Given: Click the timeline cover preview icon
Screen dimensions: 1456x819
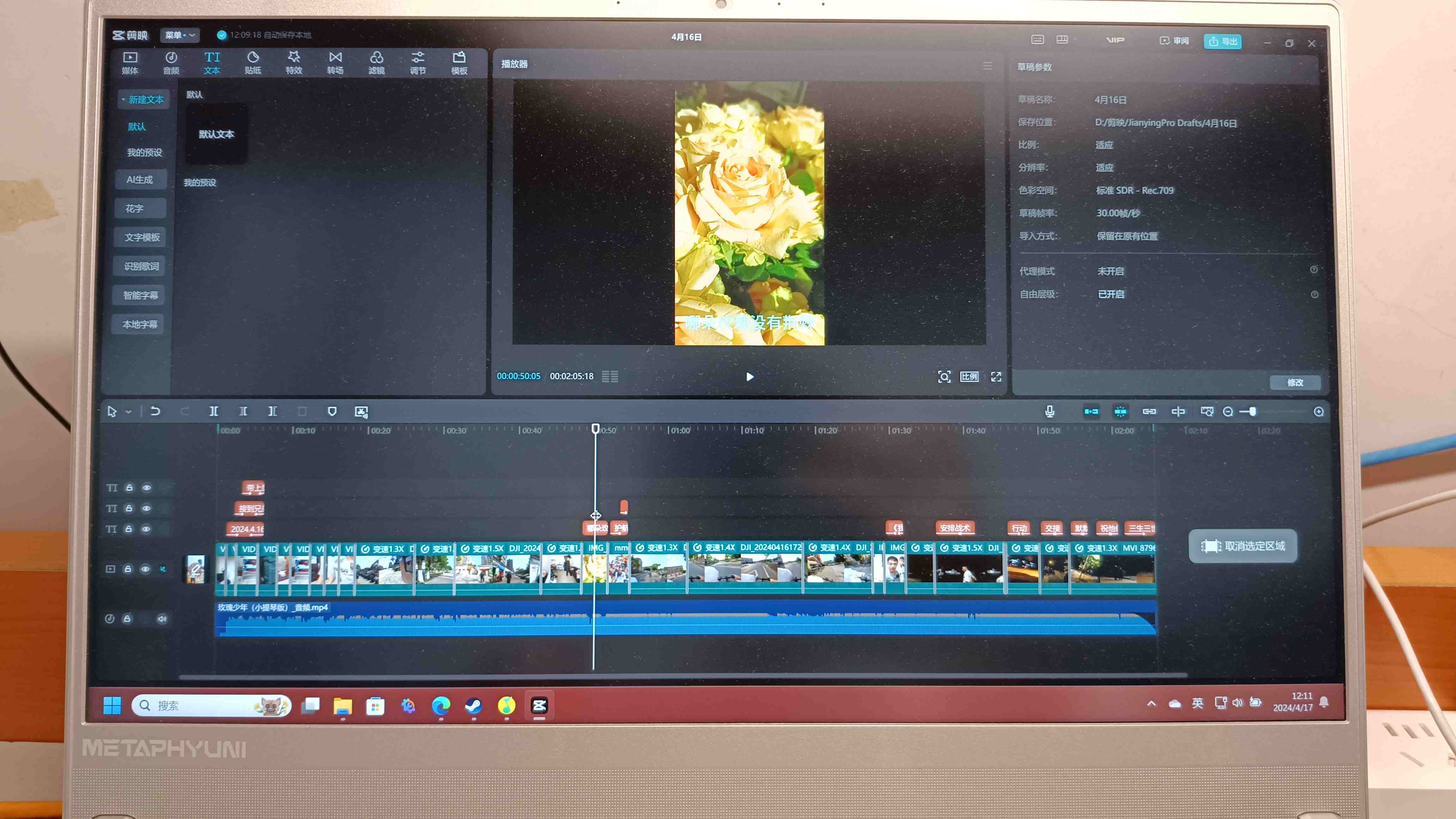Looking at the screenshot, I should (1207, 411).
